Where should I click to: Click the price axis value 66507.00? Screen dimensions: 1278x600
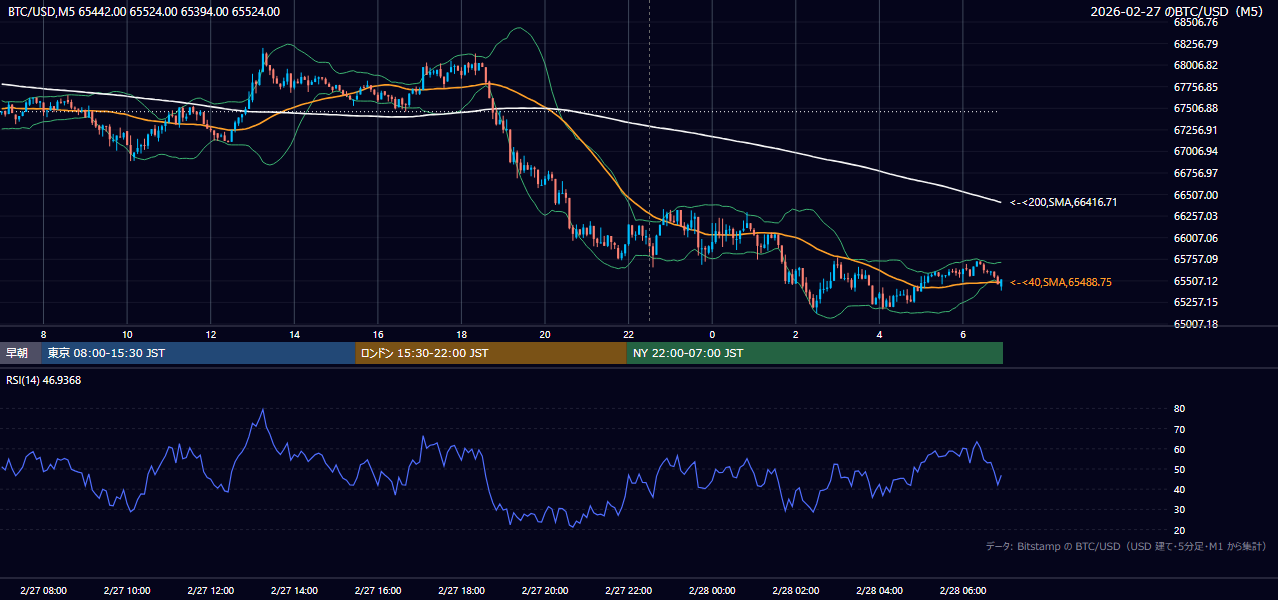(1196, 195)
